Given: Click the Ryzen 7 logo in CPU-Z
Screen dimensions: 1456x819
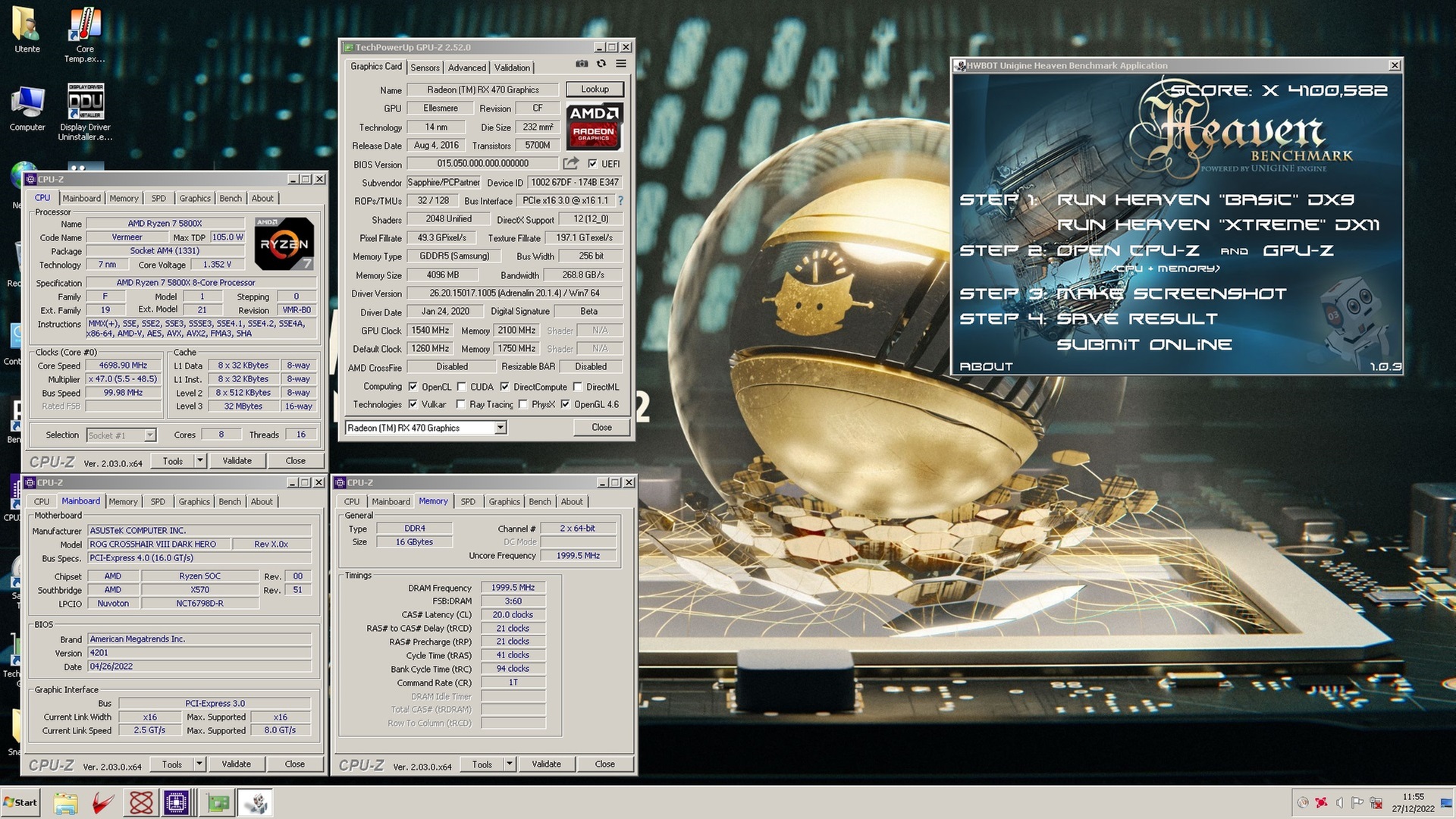Looking at the screenshot, I should [284, 243].
